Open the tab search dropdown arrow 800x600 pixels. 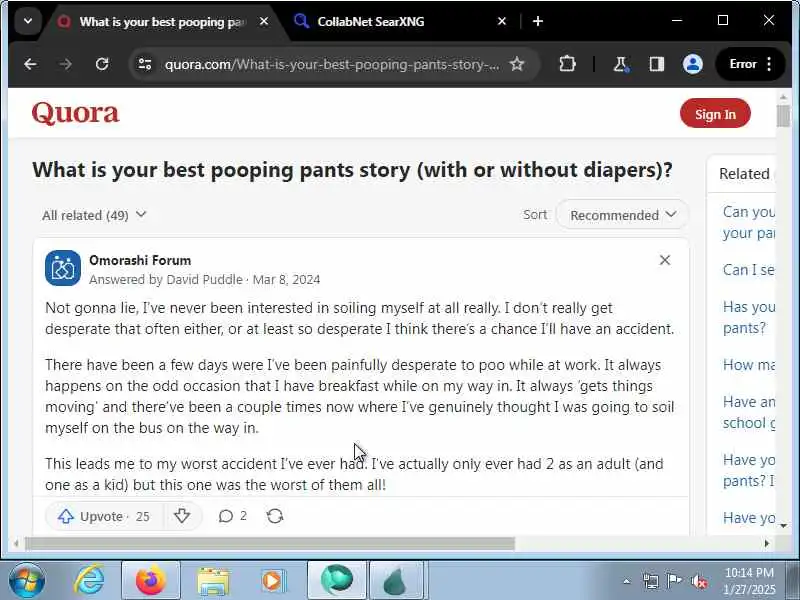(28, 21)
